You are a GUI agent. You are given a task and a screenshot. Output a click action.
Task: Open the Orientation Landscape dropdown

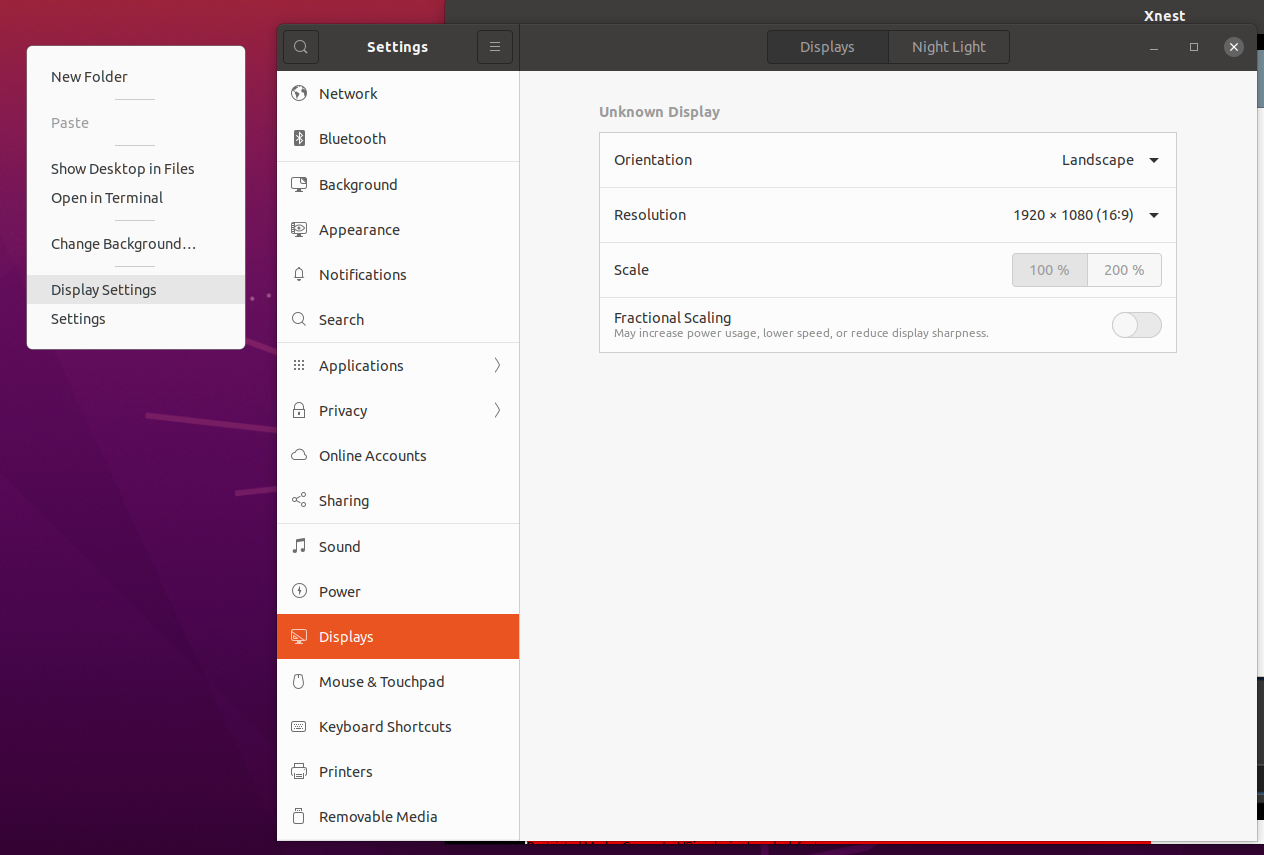tap(1110, 160)
